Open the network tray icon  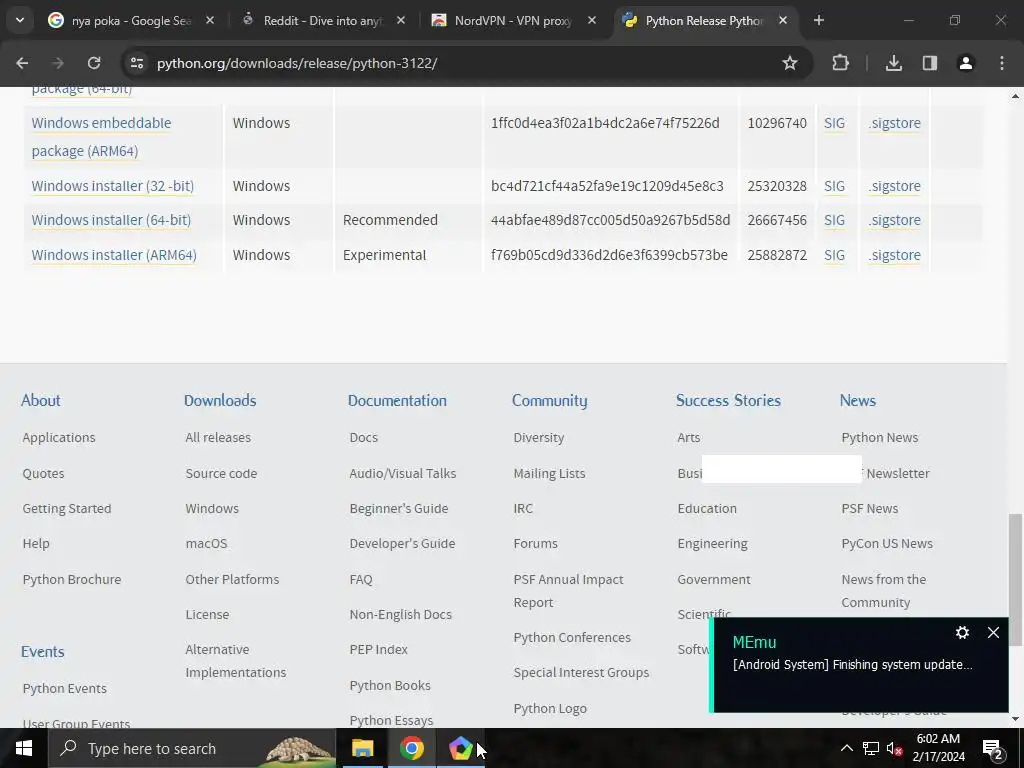[x=871, y=748]
